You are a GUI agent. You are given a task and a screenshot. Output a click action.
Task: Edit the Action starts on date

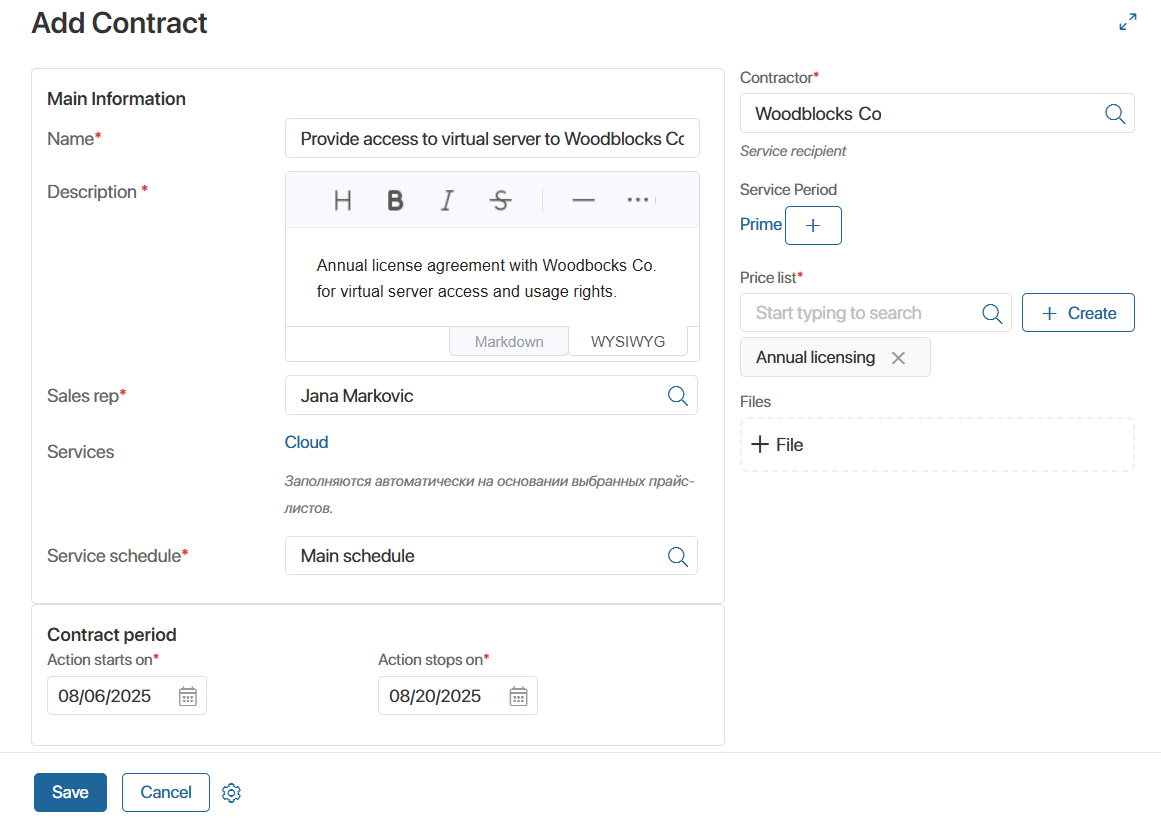click(127, 696)
